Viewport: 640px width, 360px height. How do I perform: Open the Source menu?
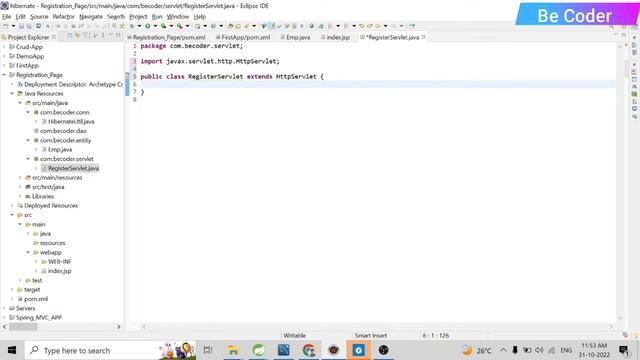pos(39,17)
